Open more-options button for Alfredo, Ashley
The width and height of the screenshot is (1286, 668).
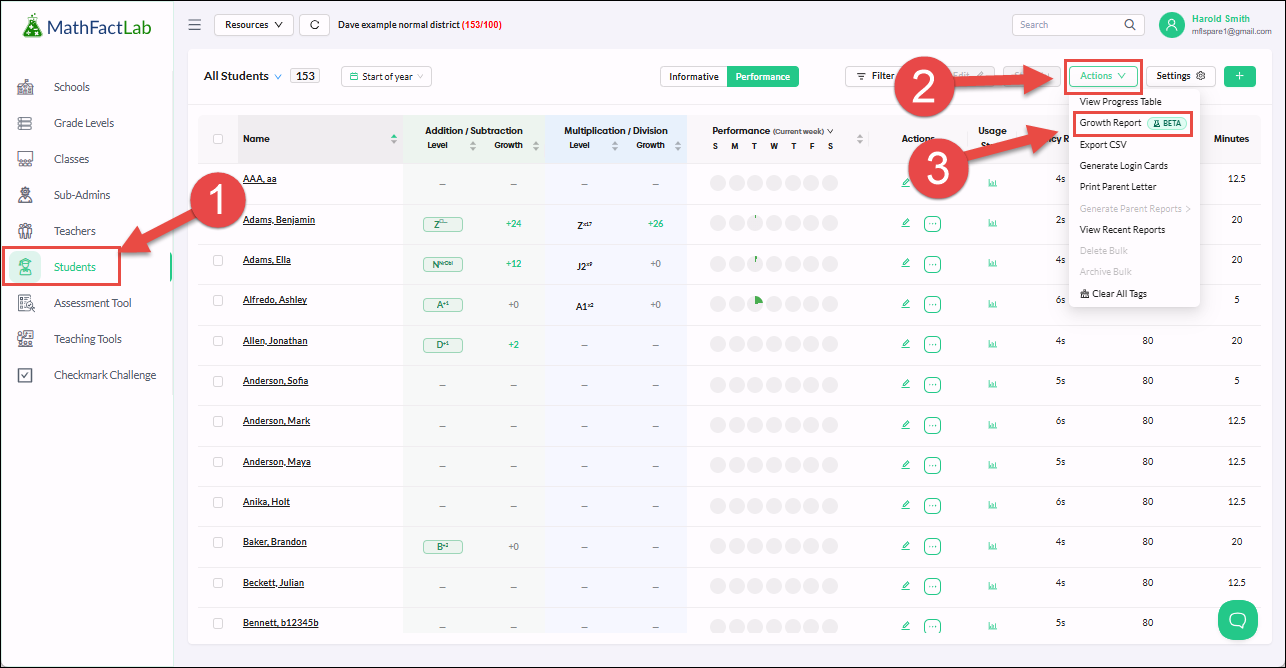(x=932, y=304)
